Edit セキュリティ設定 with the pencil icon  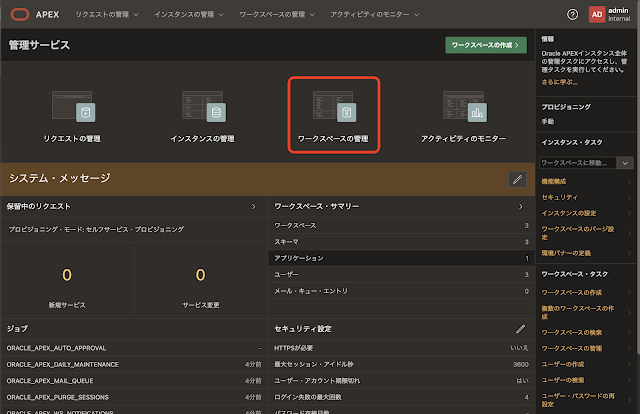(520, 329)
